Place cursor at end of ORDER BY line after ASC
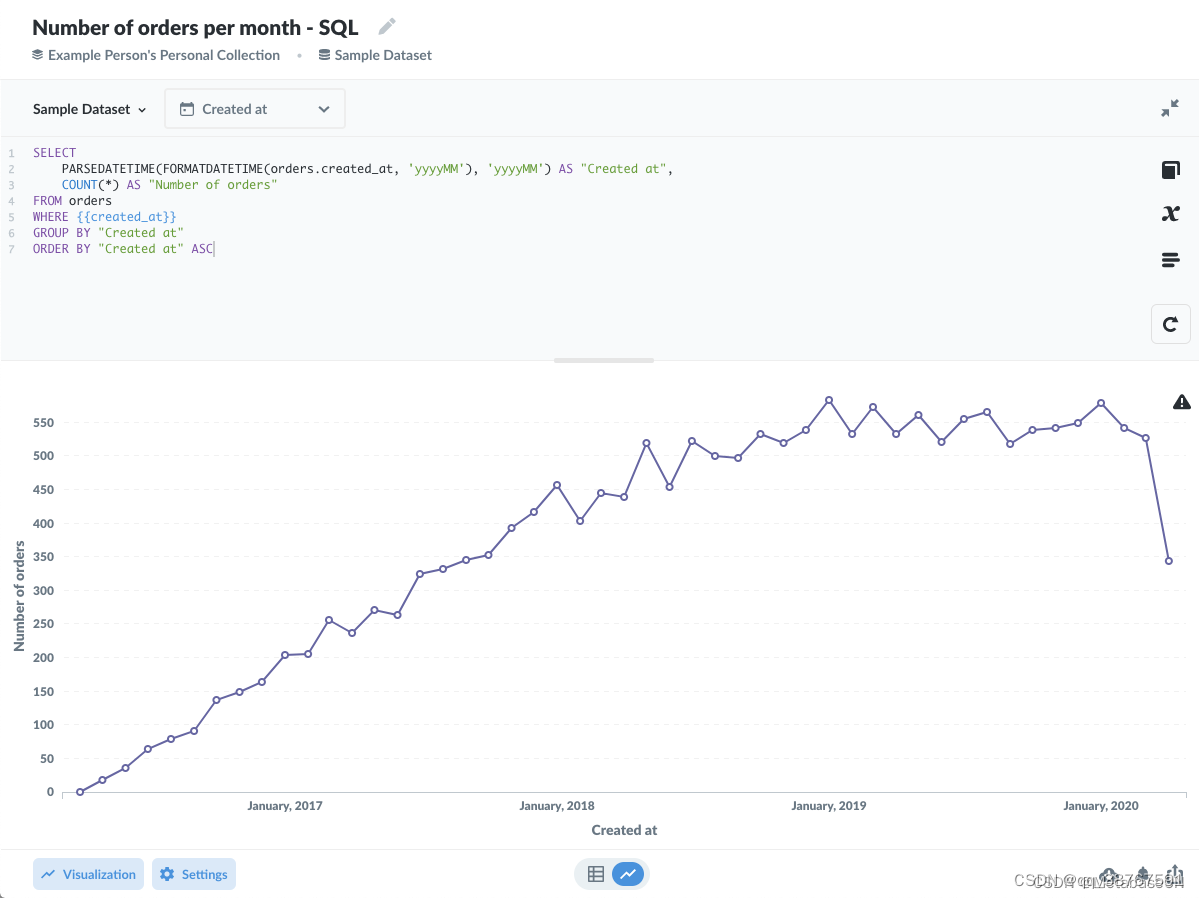Screen dimensions: 1199x898 click(214, 249)
